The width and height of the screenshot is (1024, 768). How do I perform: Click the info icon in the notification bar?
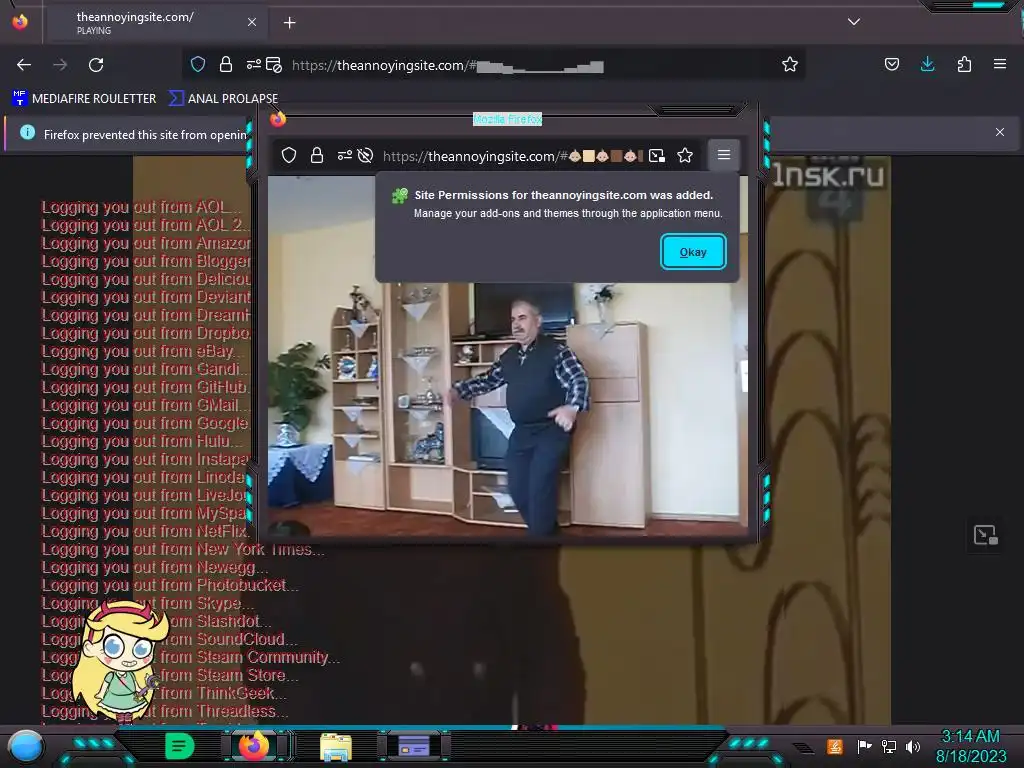[27, 133]
